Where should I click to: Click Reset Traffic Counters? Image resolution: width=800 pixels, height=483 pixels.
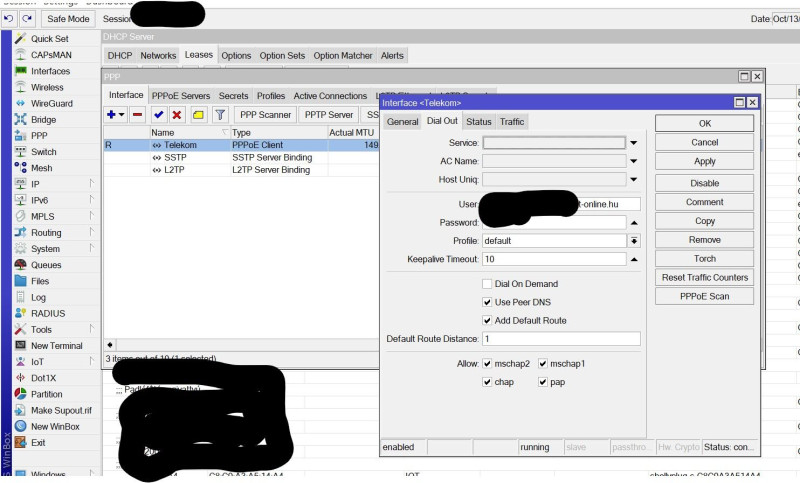[705, 277]
